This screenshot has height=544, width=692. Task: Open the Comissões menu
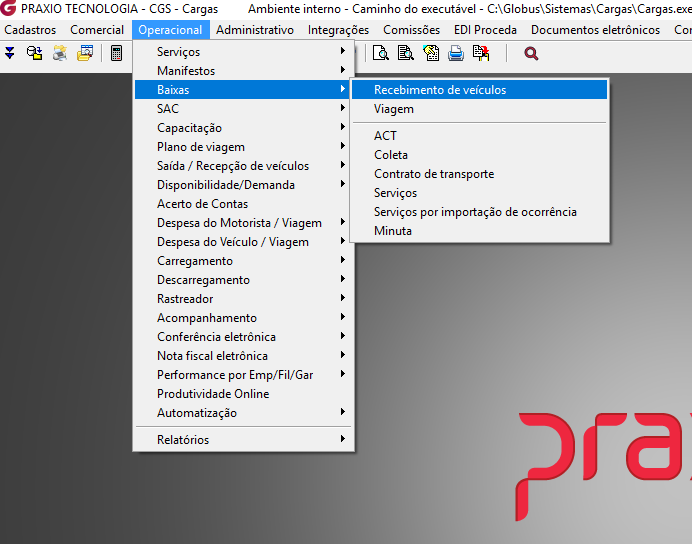click(411, 30)
